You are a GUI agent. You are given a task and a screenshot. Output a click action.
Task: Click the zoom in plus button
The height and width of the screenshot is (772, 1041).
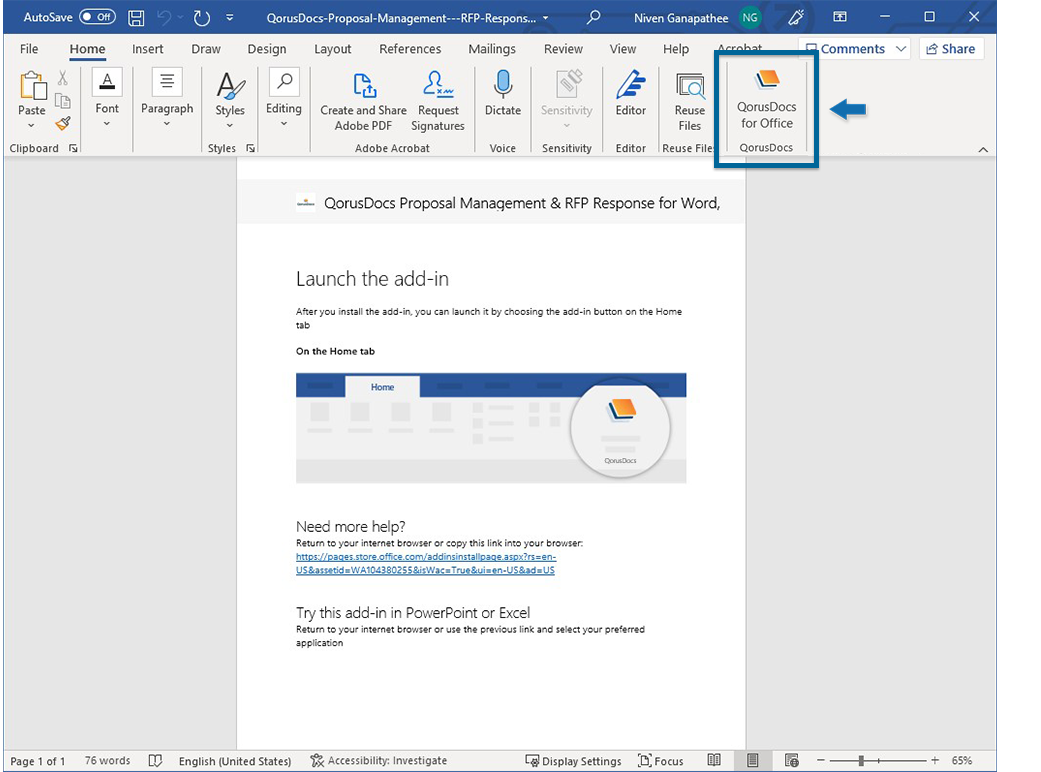coord(935,761)
